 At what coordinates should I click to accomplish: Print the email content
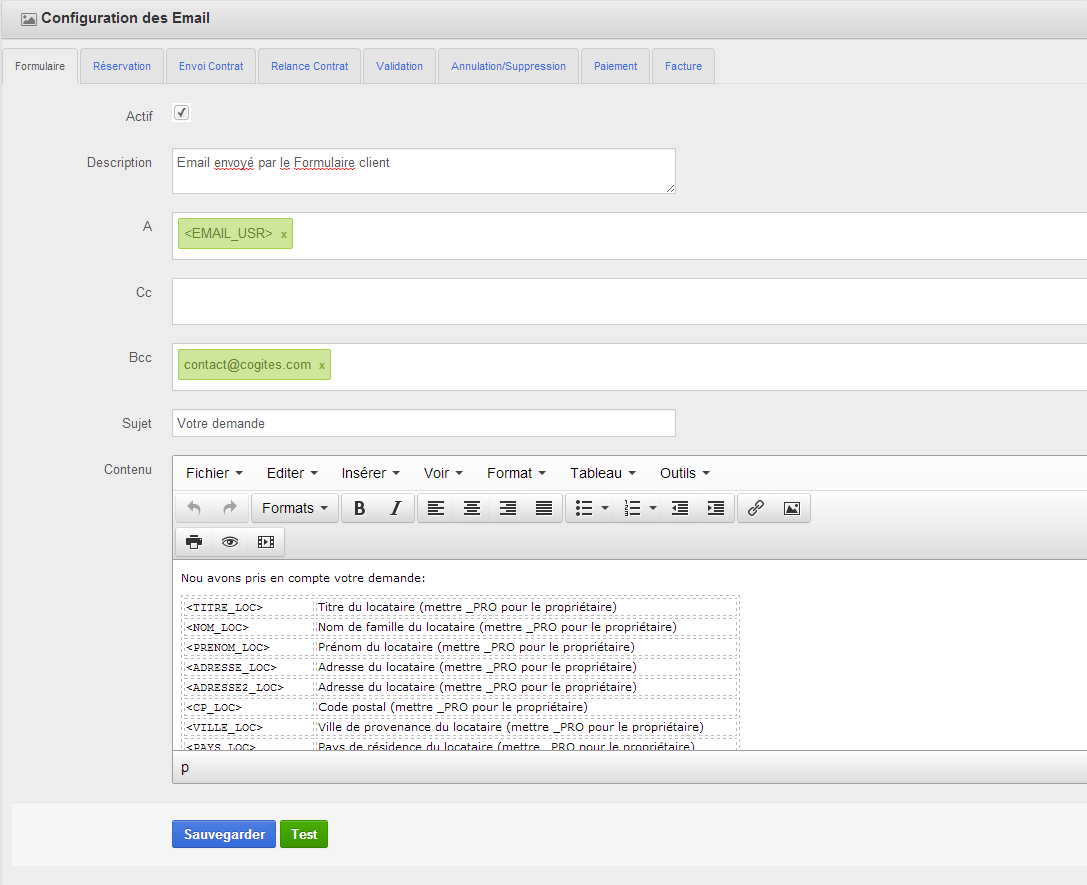[194, 542]
